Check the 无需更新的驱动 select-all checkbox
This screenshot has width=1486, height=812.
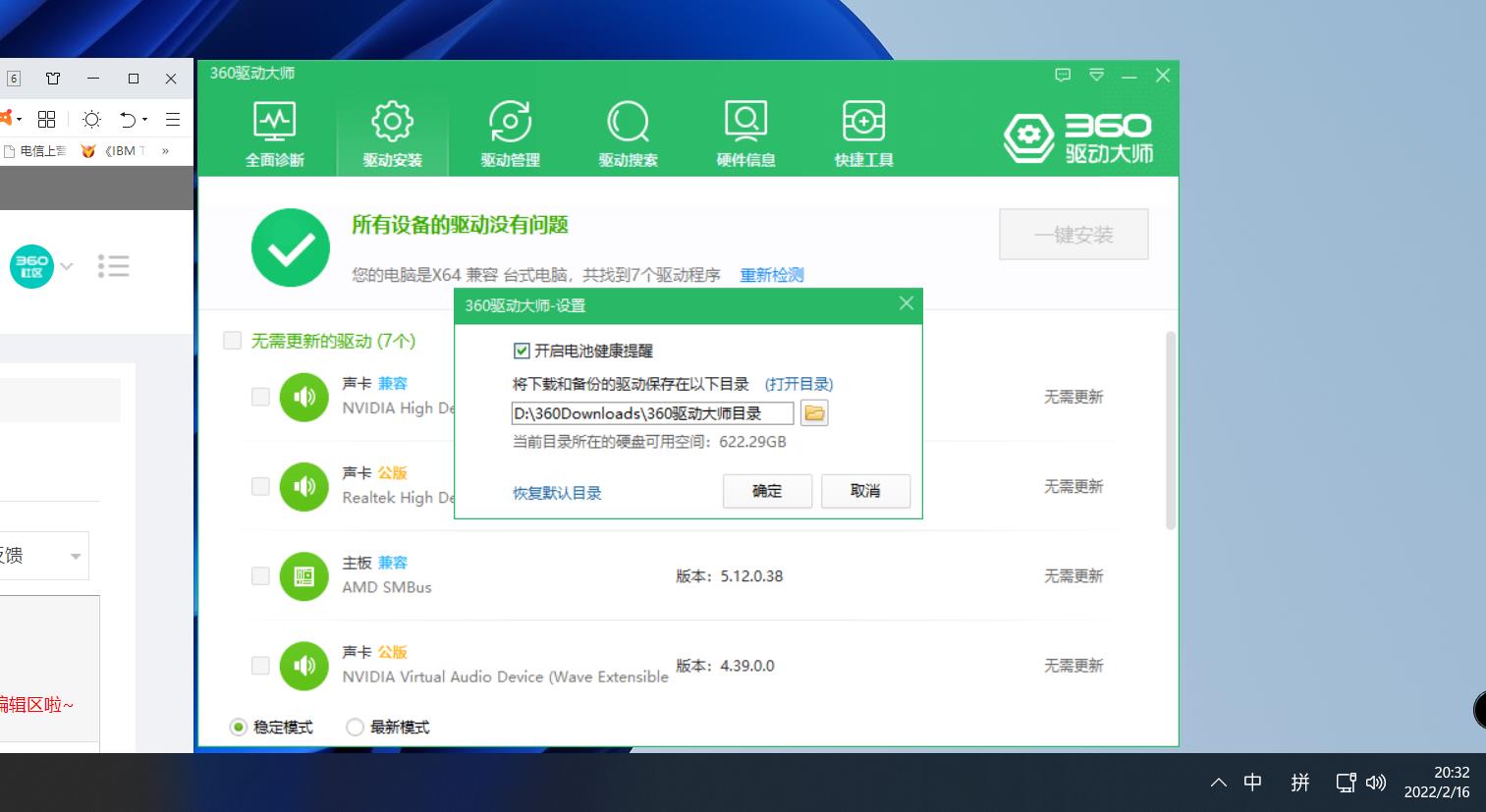pyautogui.click(x=233, y=341)
